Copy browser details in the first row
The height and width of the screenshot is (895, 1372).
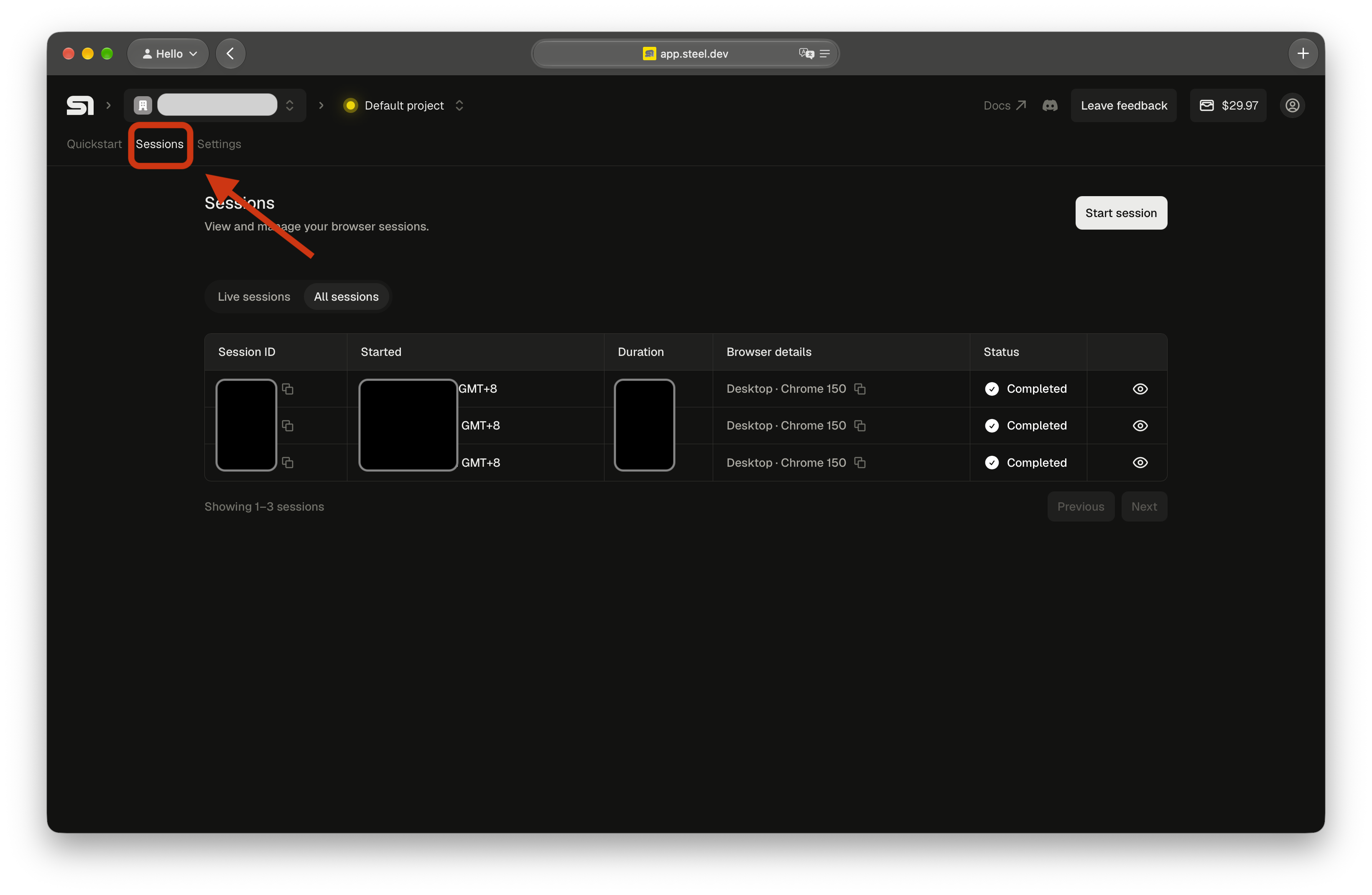coord(860,389)
